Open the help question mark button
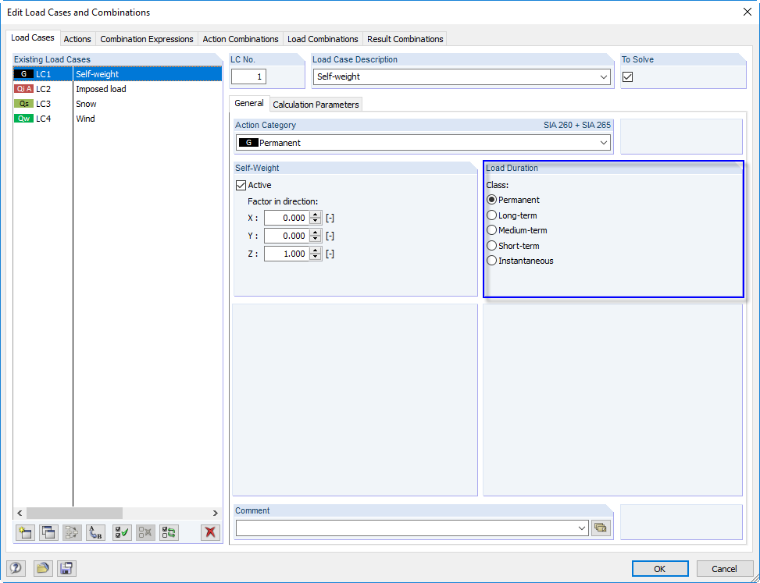This screenshot has width=760, height=583. coord(16,568)
